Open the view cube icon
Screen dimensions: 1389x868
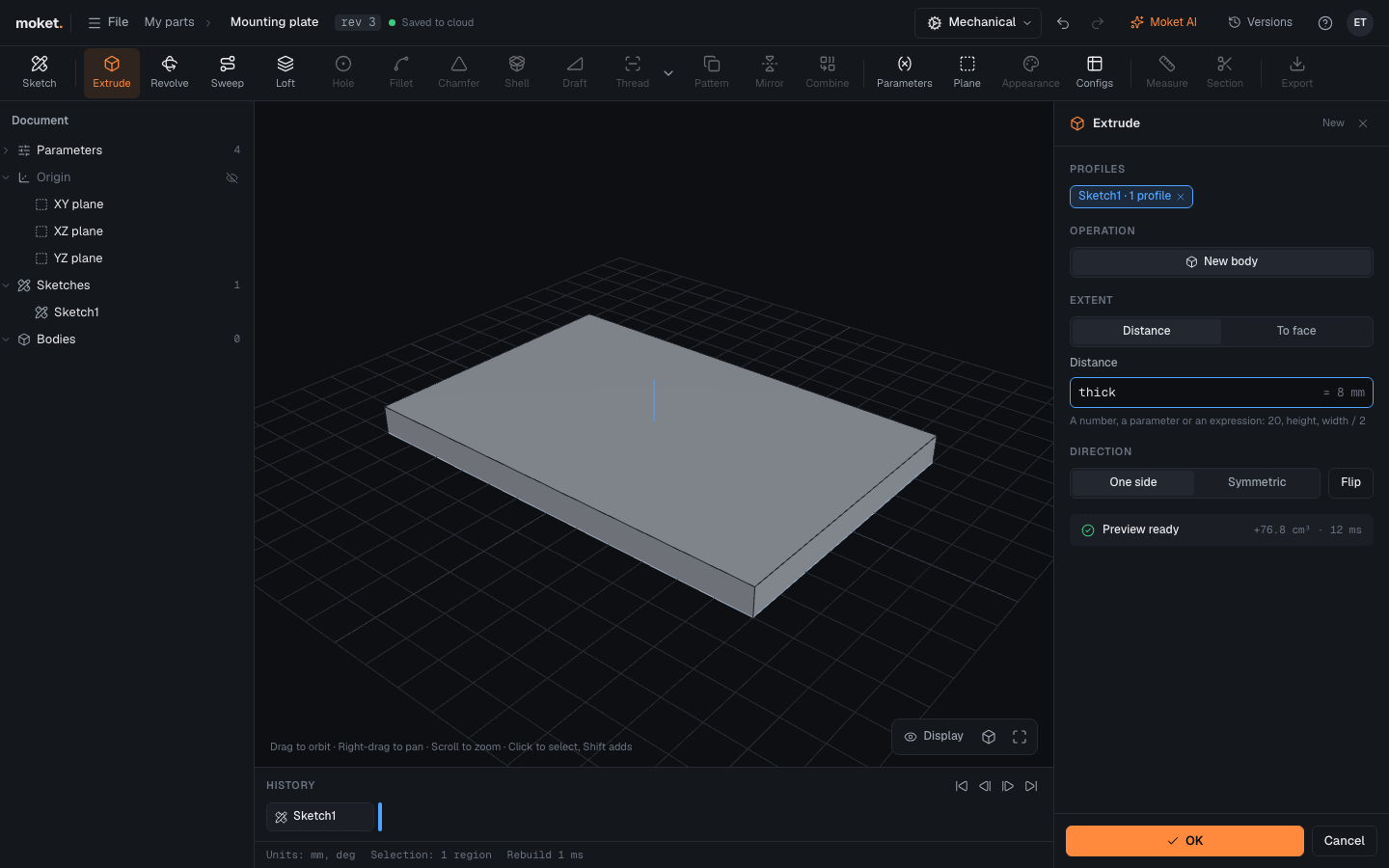989,737
